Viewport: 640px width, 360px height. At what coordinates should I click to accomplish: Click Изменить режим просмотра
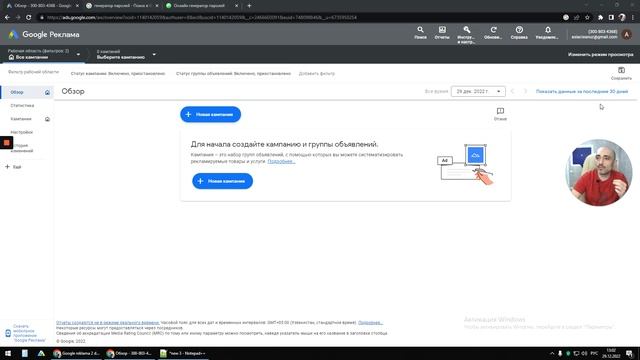pos(600,54)
